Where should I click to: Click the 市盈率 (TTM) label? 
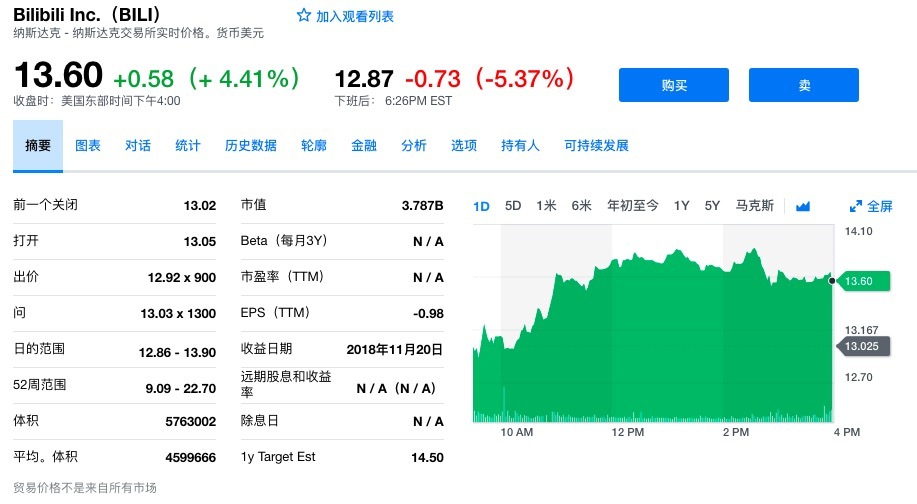[x=282, y=277]
